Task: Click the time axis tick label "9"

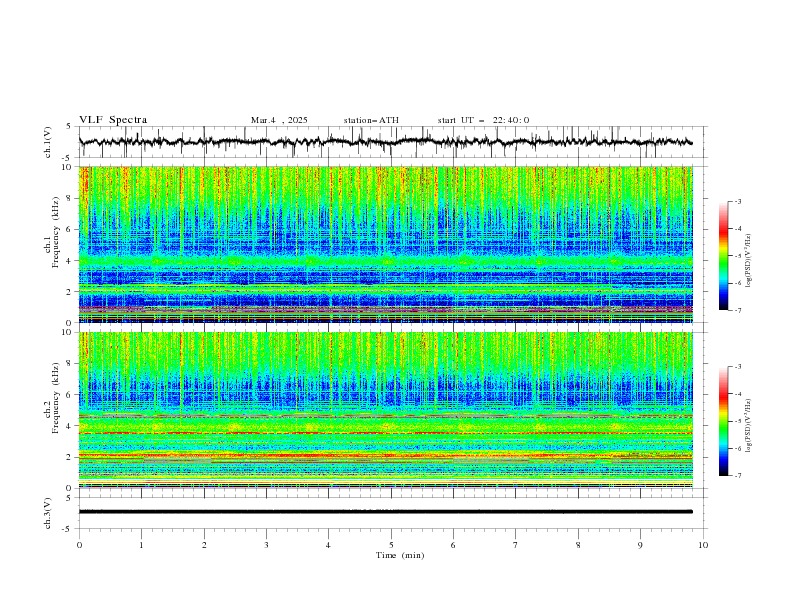Action: [x=640, y=545]
